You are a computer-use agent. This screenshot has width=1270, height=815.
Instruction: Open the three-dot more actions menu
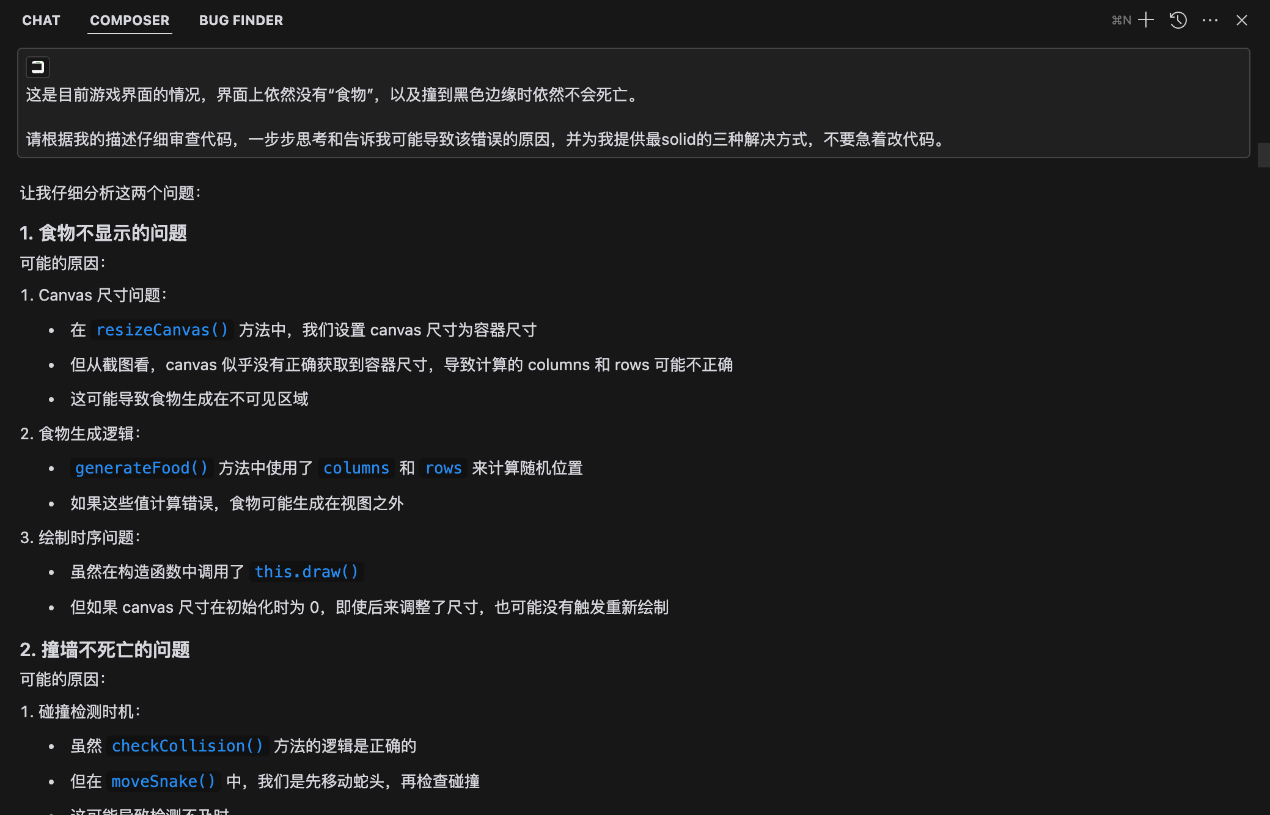point(1210,20)
